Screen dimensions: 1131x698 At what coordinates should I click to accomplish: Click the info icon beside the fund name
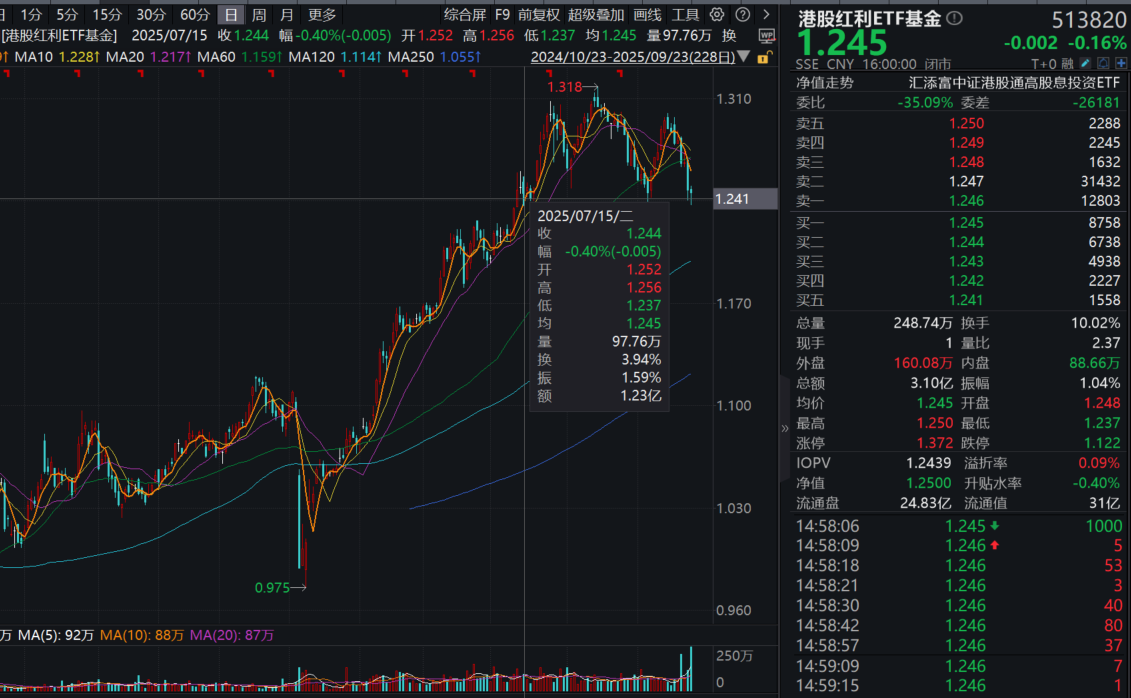[x=955, y=19]
